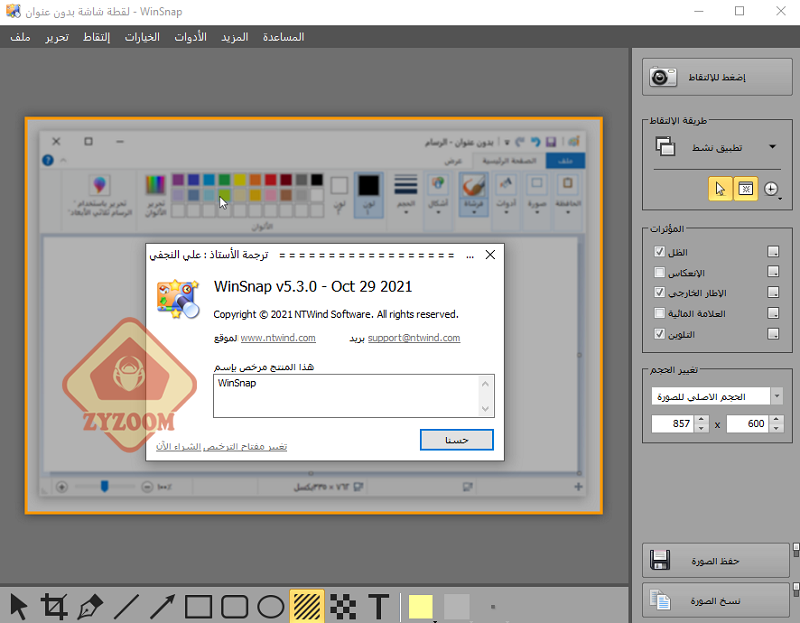Pick the yellow color swatch
The height and width of the screenshot is (623, 800).
(420, 607)
